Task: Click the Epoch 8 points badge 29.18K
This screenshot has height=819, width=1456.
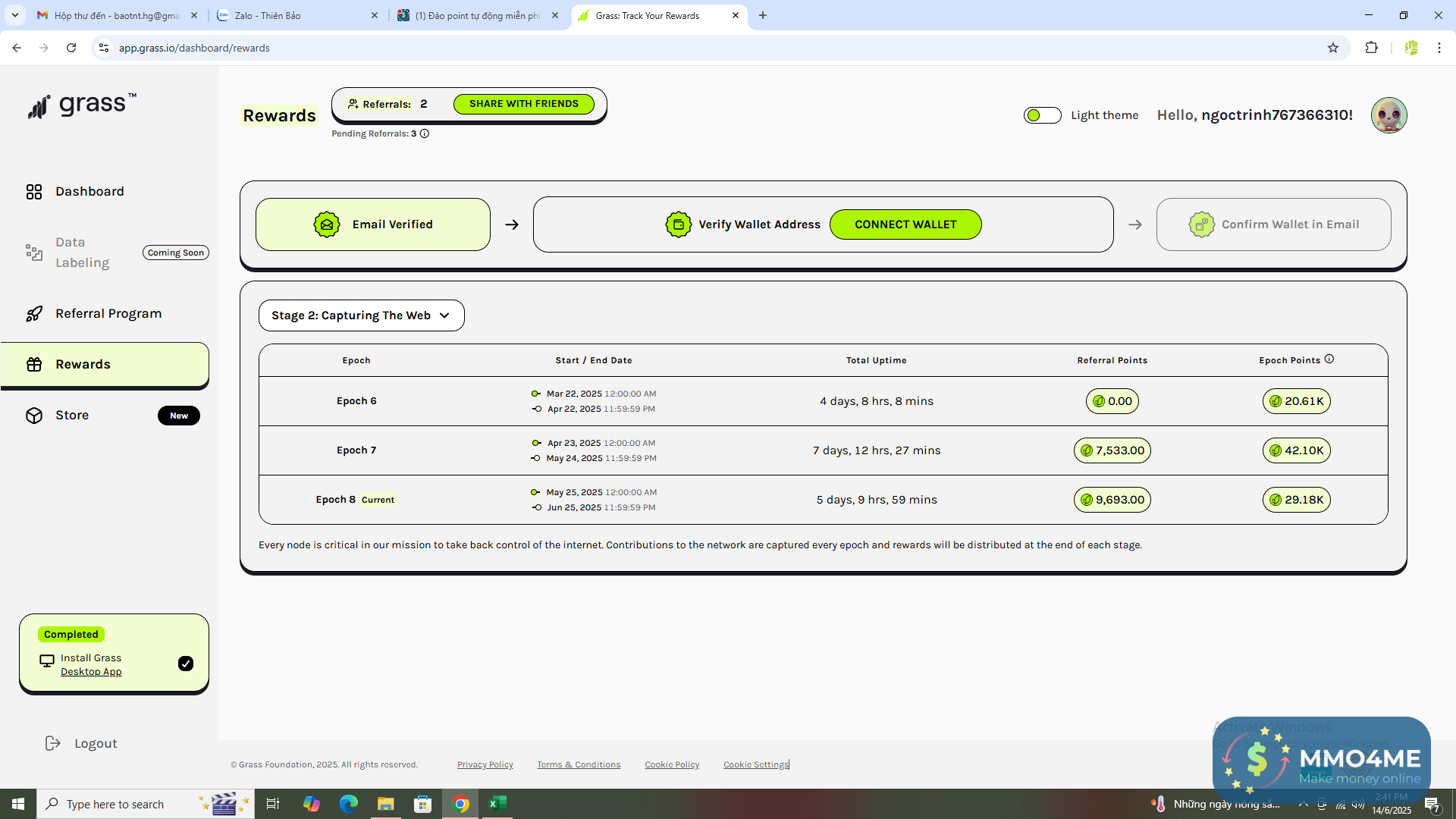Action: 1296,500
